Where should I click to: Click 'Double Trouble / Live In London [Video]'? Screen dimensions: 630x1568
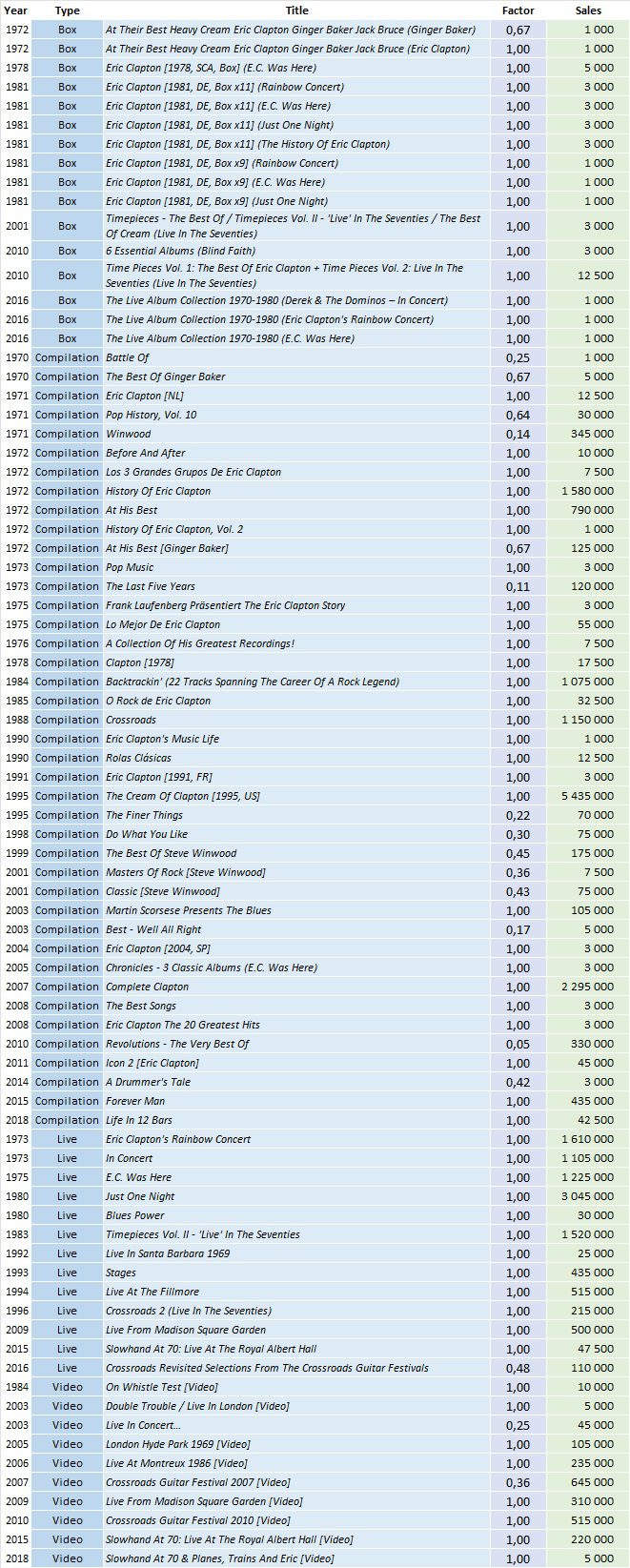coord(197,1406)
